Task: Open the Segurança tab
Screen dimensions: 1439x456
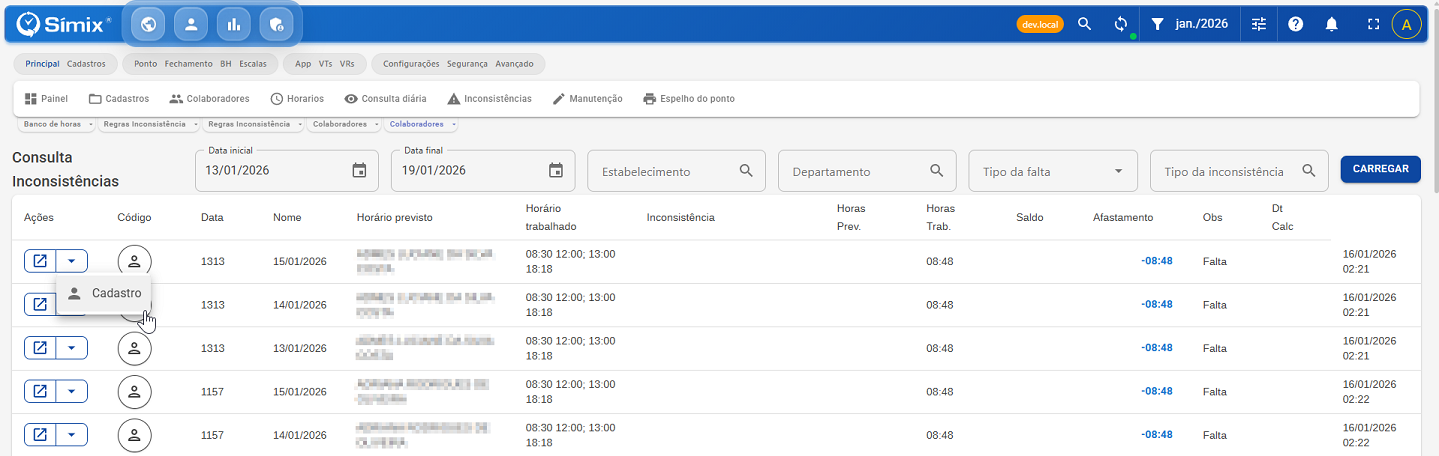Action: (467, 64)
